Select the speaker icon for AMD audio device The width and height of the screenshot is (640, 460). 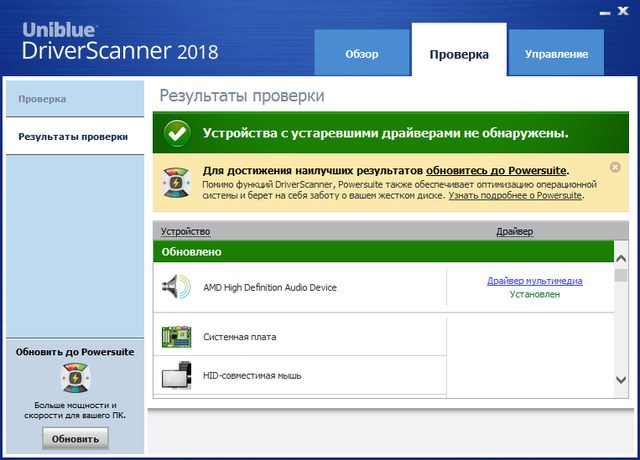tap(175, 287)
